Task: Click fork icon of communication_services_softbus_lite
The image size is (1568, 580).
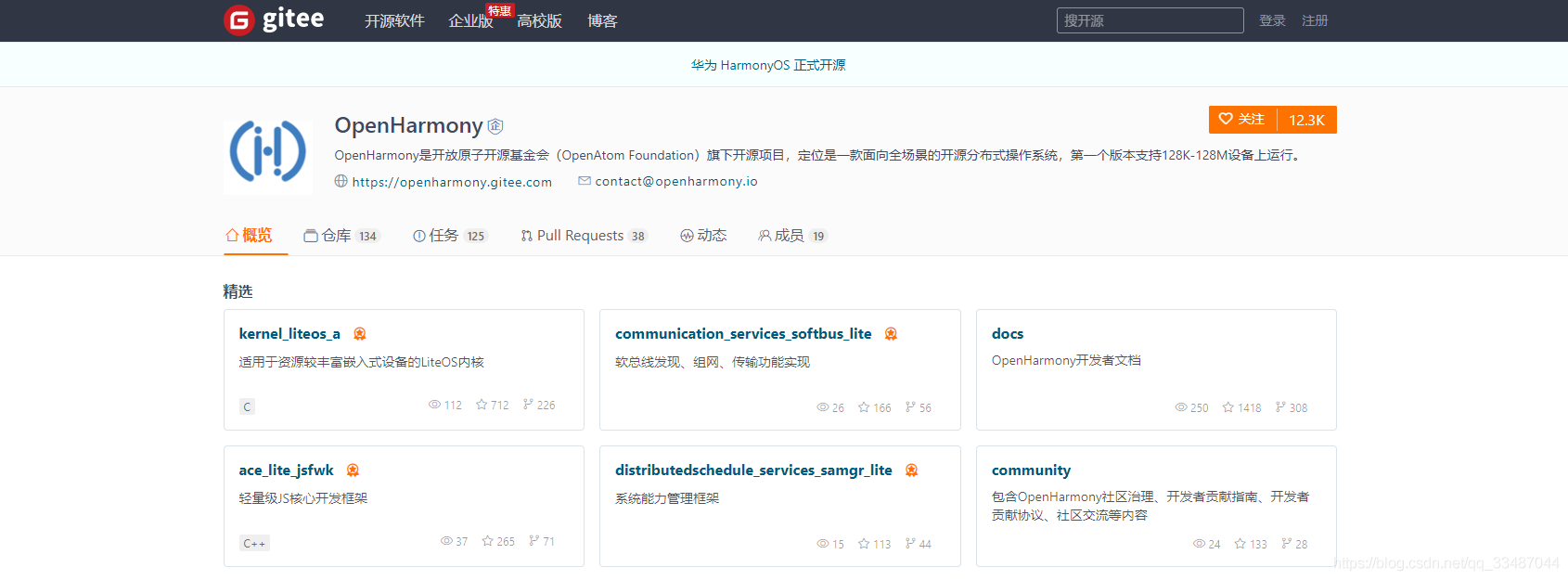Action: tap(910, 407)
